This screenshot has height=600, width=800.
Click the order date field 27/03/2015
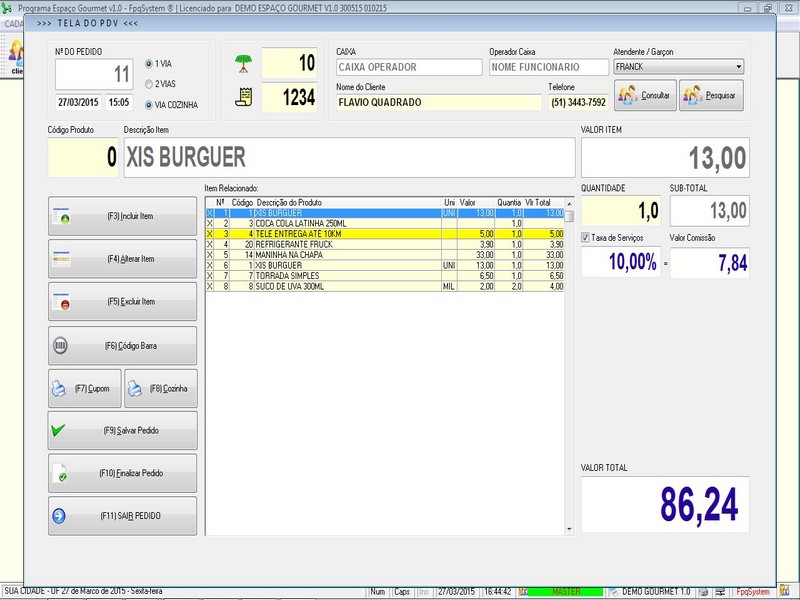[x=78, y=102]
